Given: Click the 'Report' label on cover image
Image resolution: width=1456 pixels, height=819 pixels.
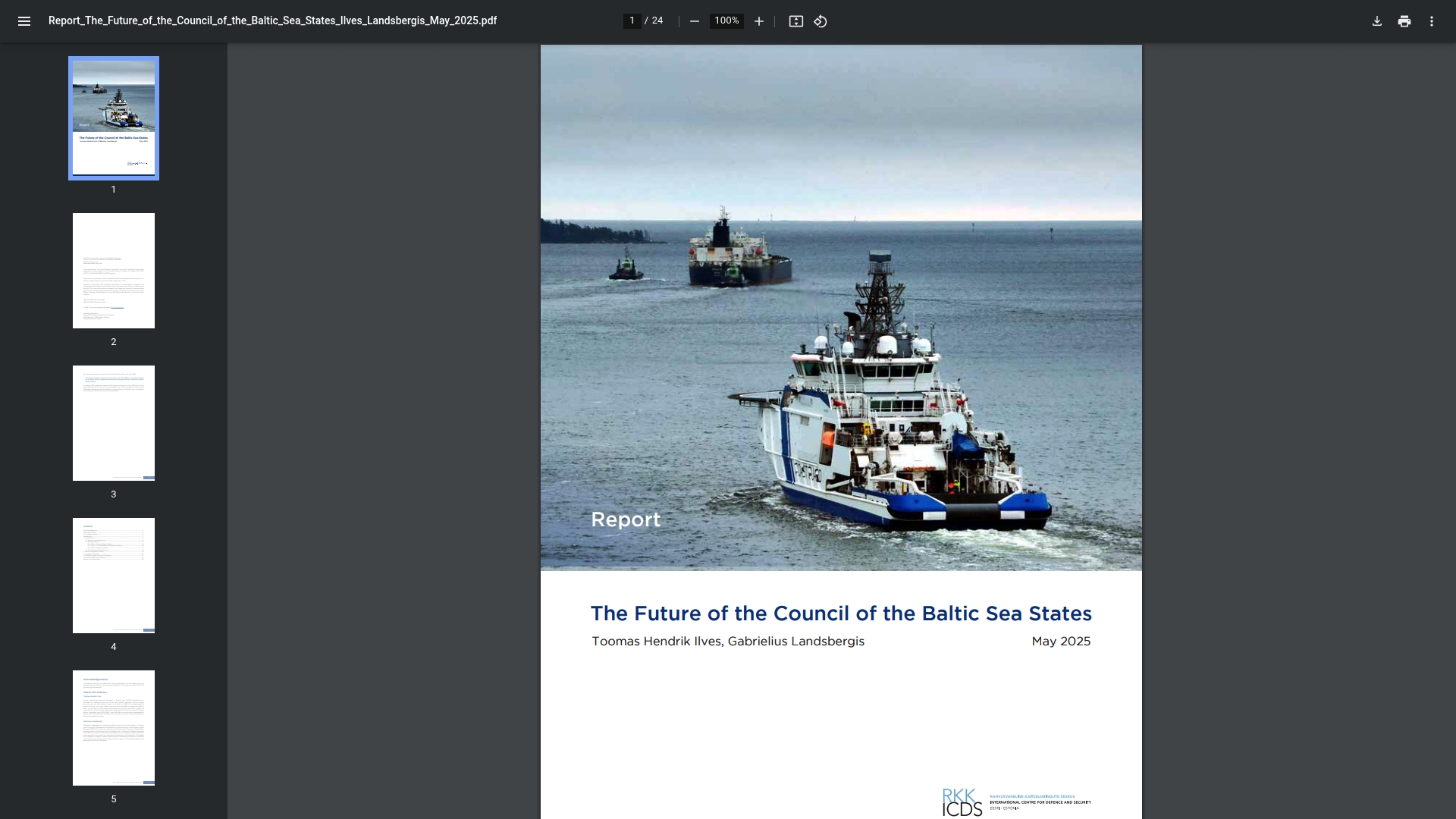Looking at the screenshot, I should tap(626, 519).
